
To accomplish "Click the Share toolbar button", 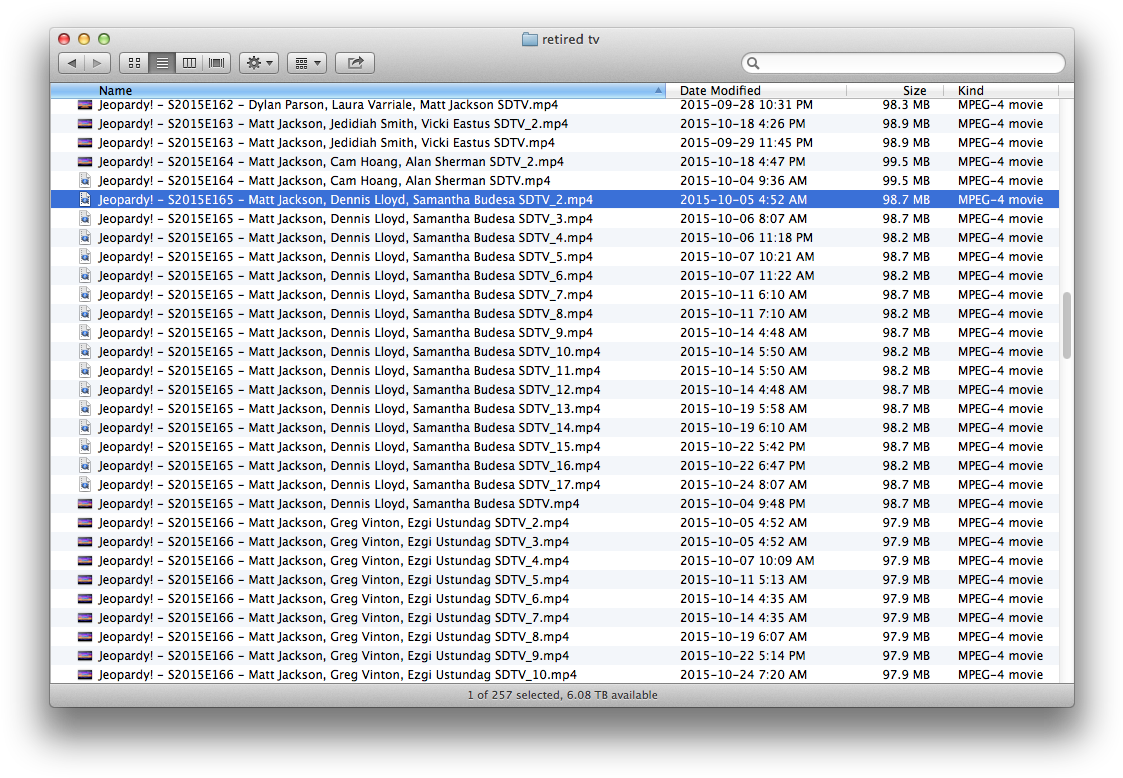I will 355,63.
